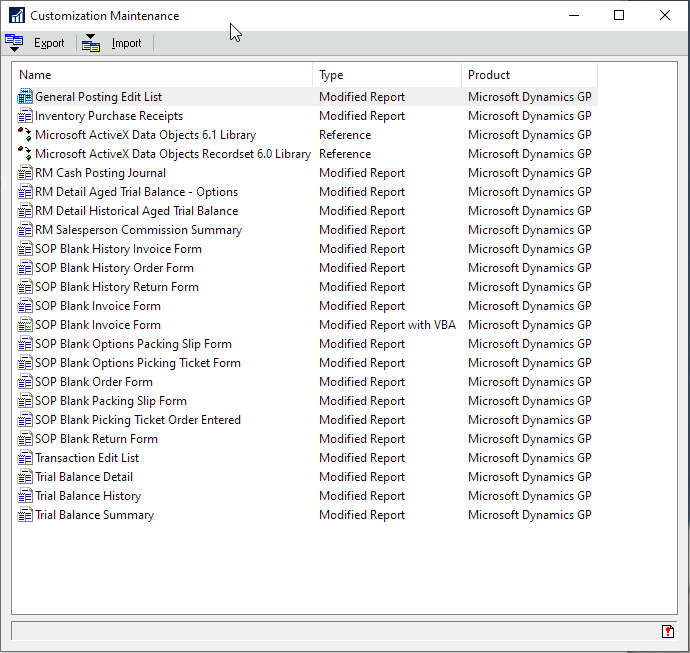The width and height of the screenshot is (690, 653).
Task: Click the ActiveX Data Objects 6.1 Library reference icon
Action: (25, 135)
